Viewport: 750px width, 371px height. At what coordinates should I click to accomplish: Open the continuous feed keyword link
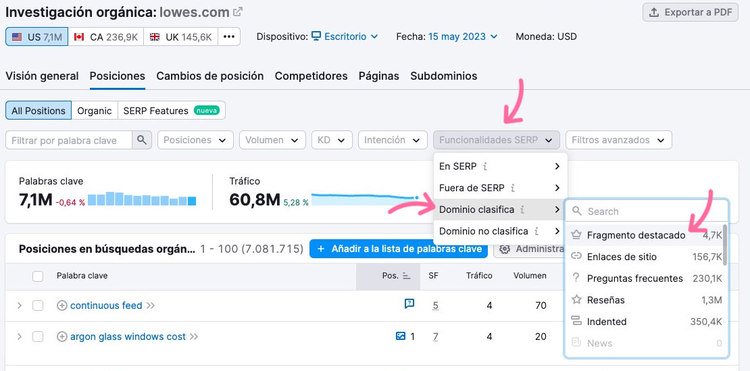tap(106, 306)
